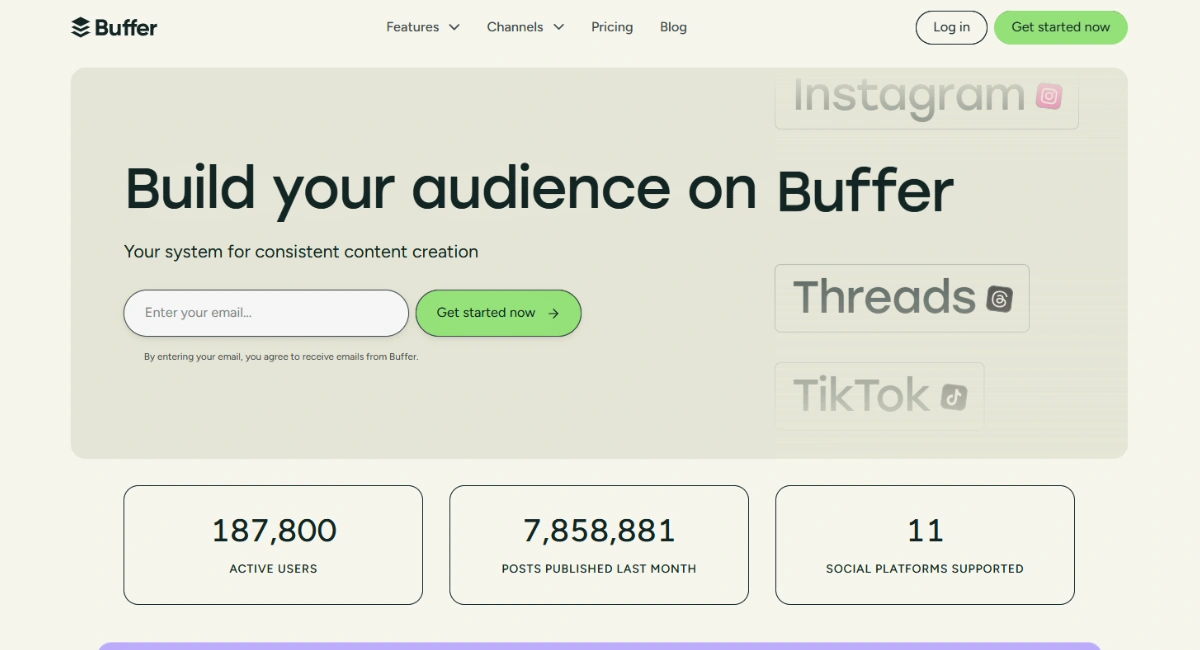Click arrow icon in Get started button
The height and width of the screenshot is (650, 1200).
553,313
